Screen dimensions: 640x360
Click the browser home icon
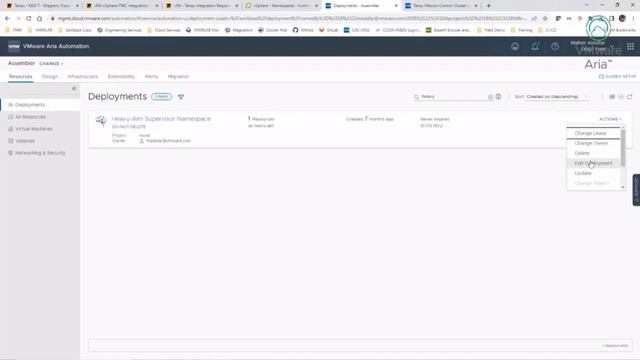[x=39, y=18]
